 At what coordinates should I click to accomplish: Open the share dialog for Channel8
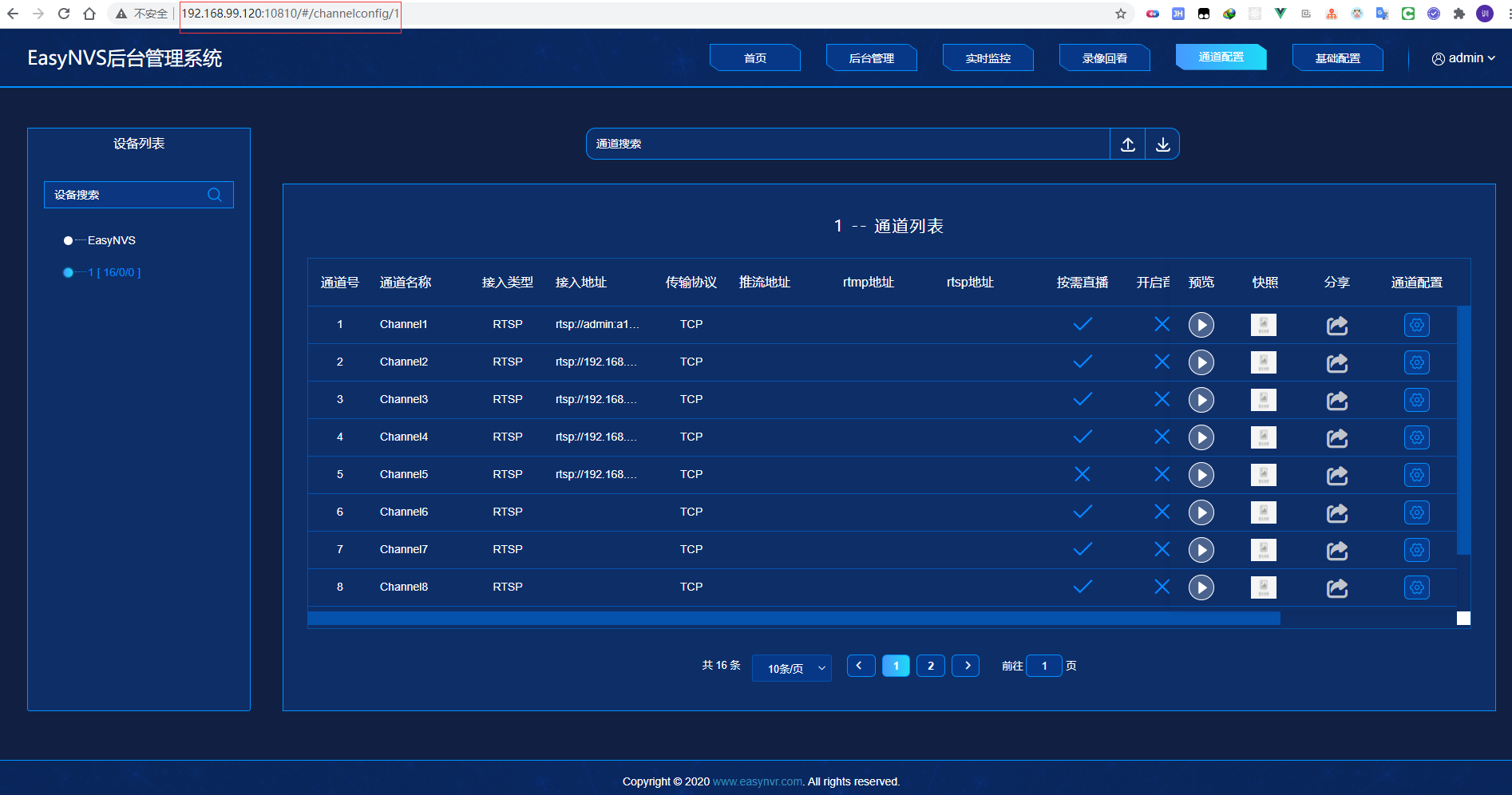pos(1337,587)
